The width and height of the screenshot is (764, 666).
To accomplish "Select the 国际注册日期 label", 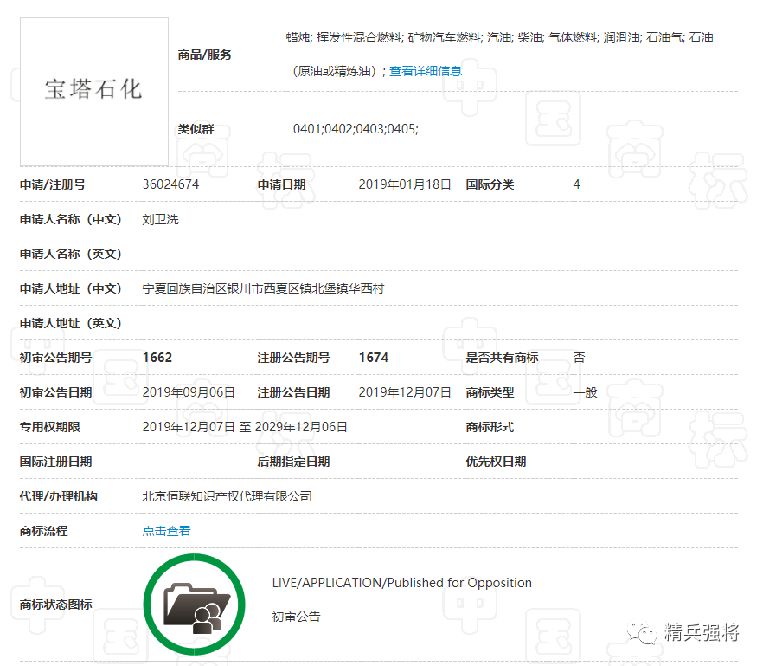I will [x=56, y=461].
